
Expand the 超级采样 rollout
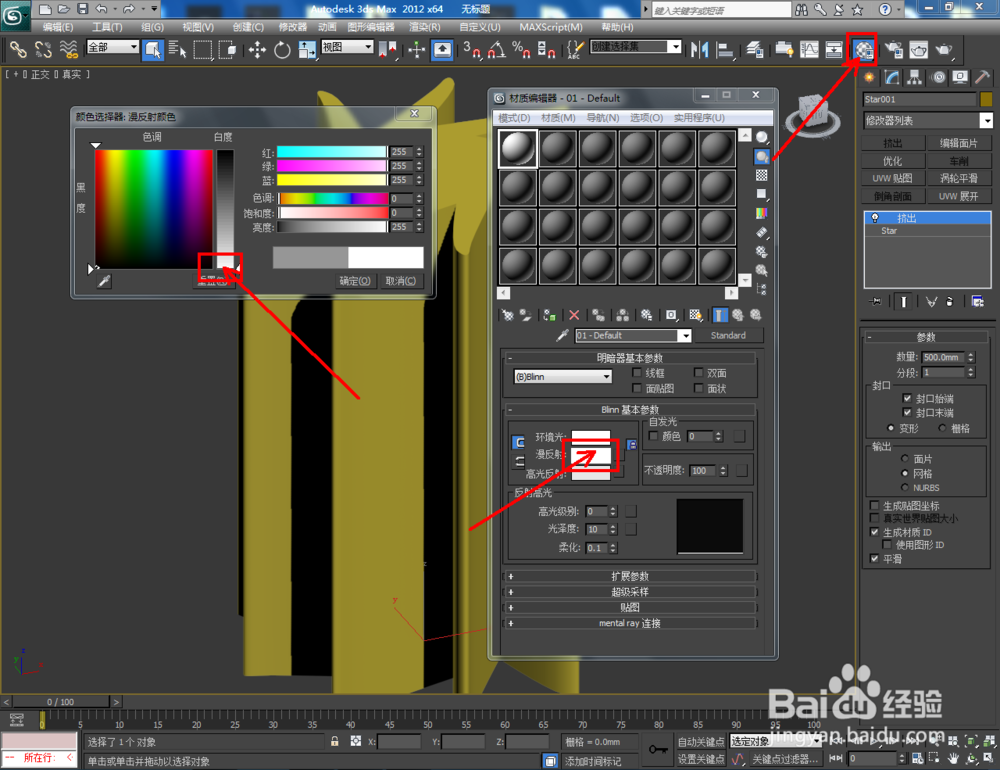pyautogui.click(x=630, y=592)
